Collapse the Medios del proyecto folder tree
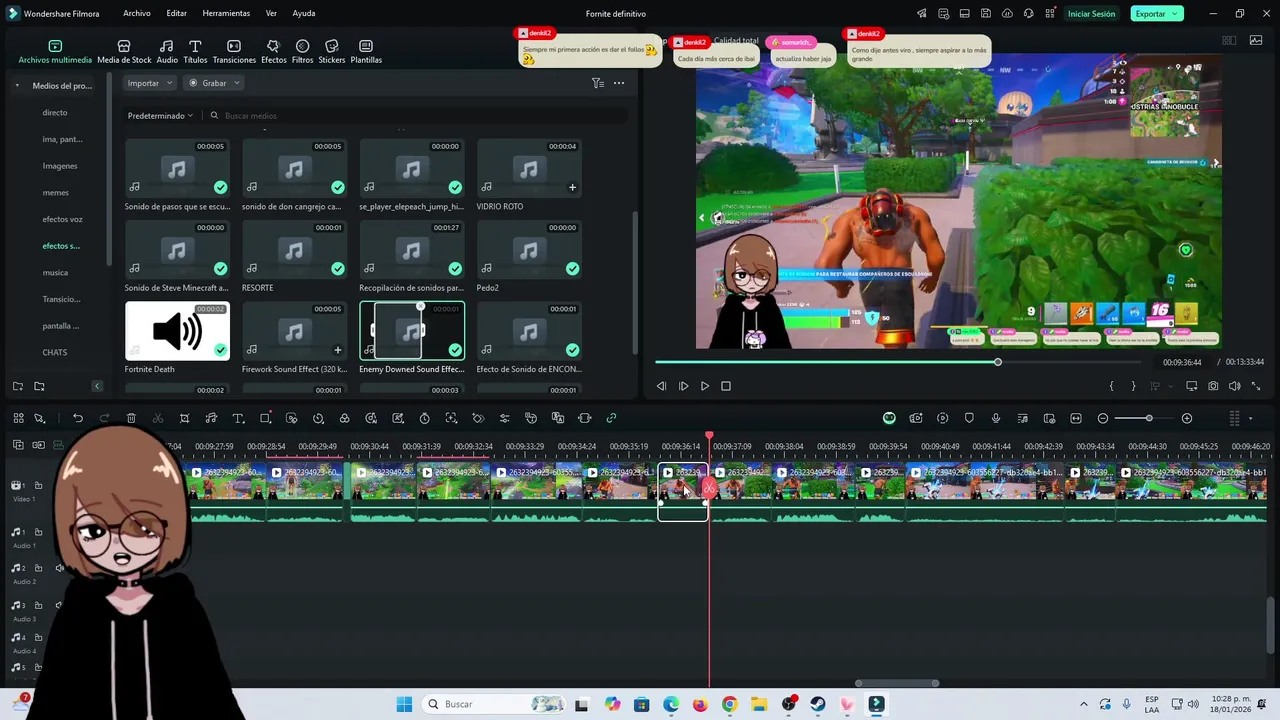The width and height of the screenshot is (1280, 720). [x=17, y=86]
